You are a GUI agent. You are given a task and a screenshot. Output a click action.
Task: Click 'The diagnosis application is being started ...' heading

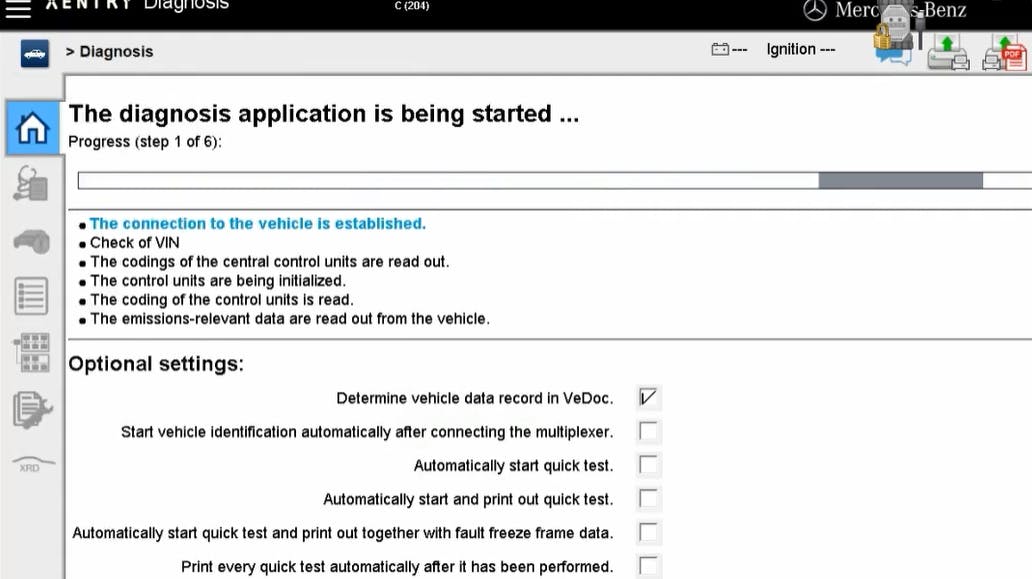coord(324,114)
